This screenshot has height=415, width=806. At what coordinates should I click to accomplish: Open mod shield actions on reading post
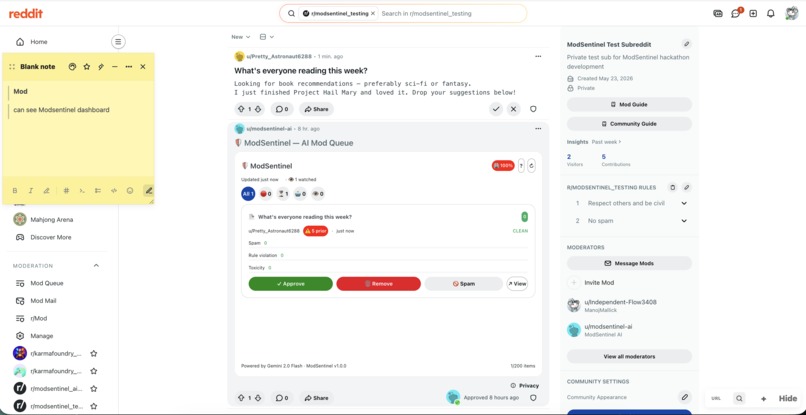coord(533,109)
